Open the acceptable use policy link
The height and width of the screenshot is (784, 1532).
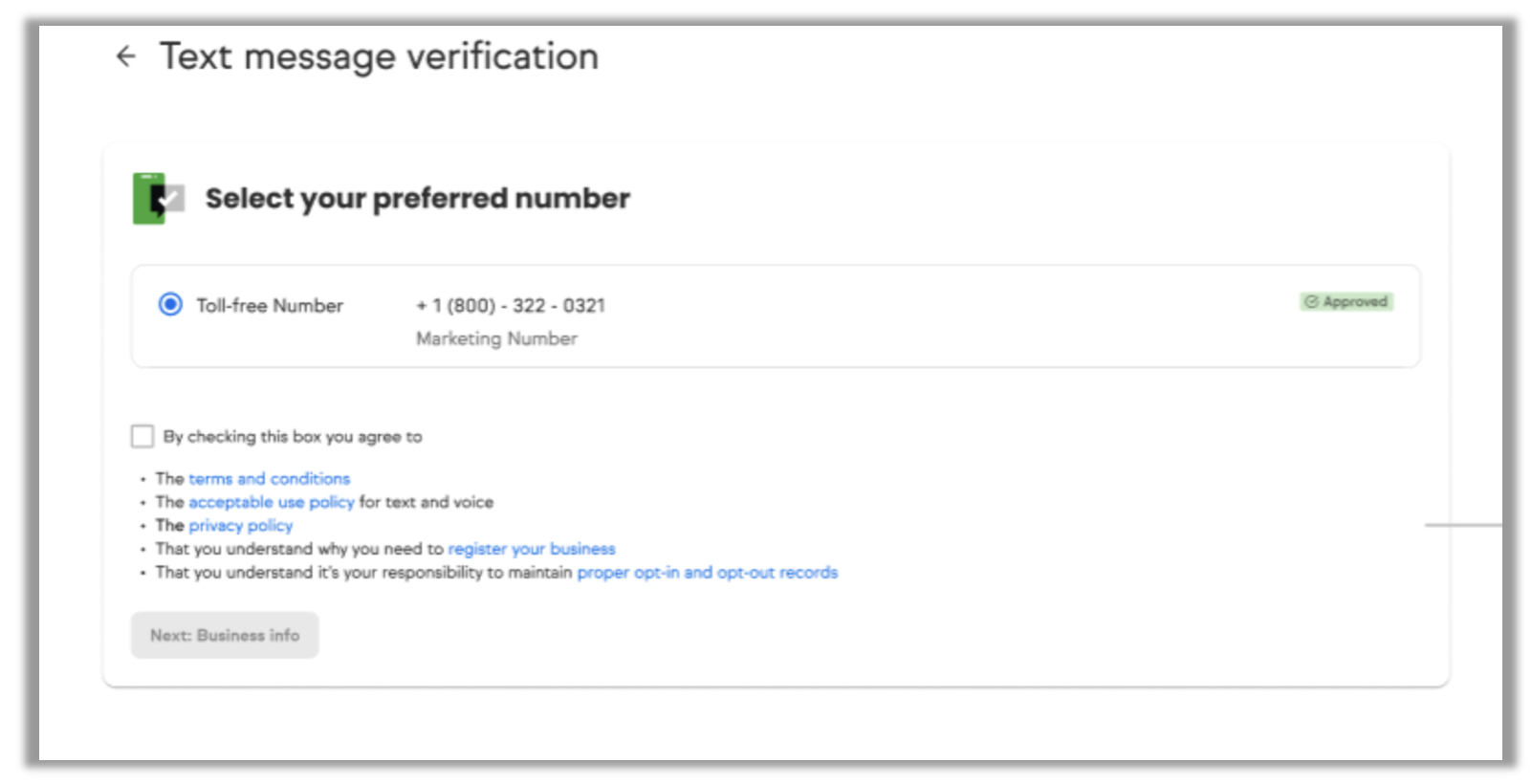click(x=271, y=502)
